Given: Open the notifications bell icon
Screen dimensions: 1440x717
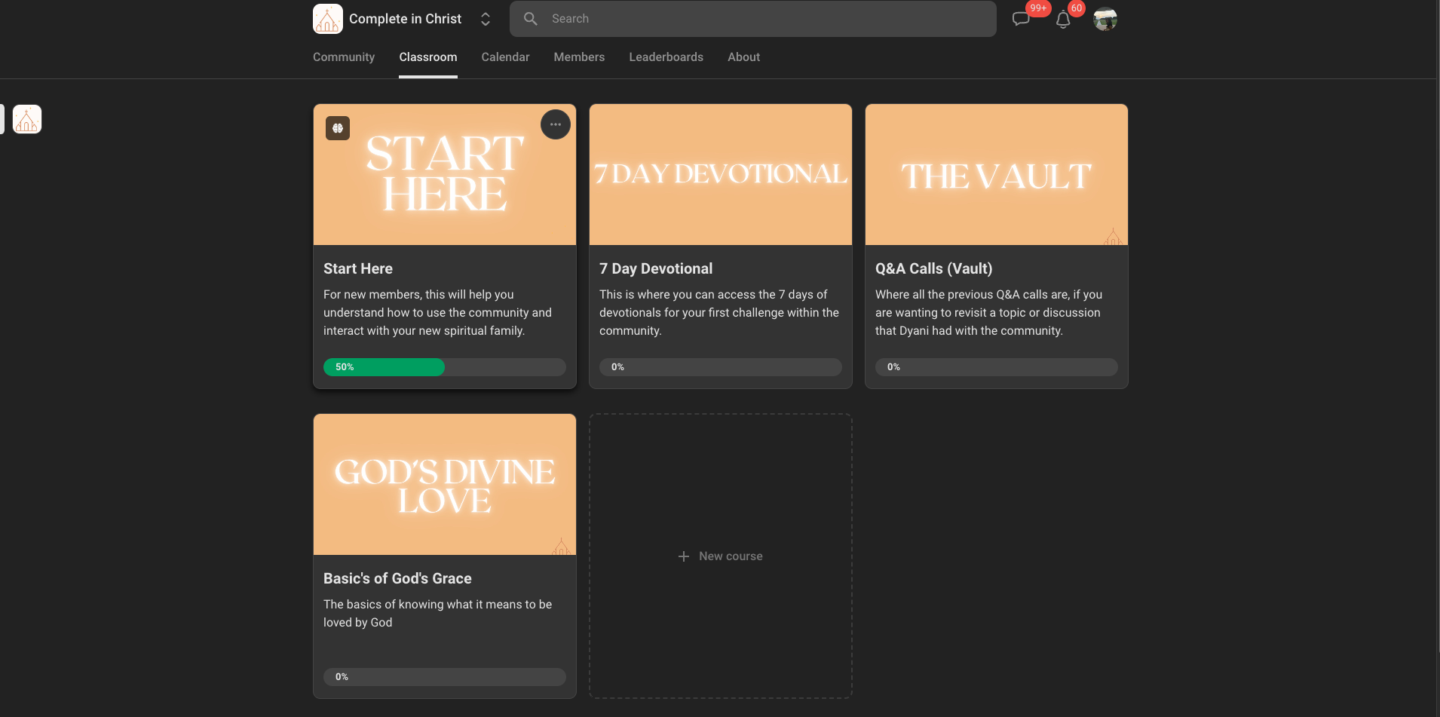Looking at the screenshot, I should pyautogui.click(x=1063, y=19).
